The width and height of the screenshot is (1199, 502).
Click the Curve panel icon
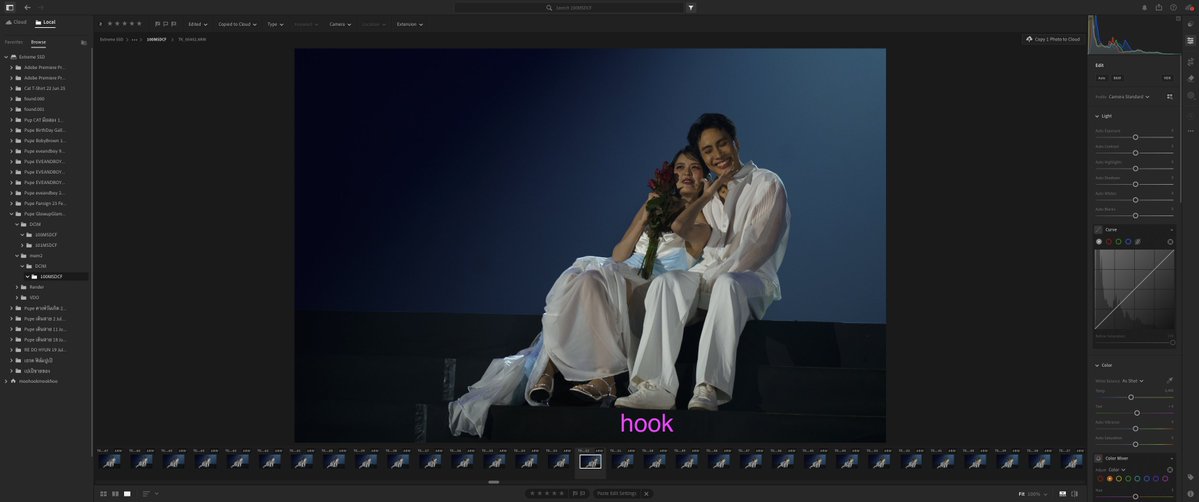[1099, 230]
